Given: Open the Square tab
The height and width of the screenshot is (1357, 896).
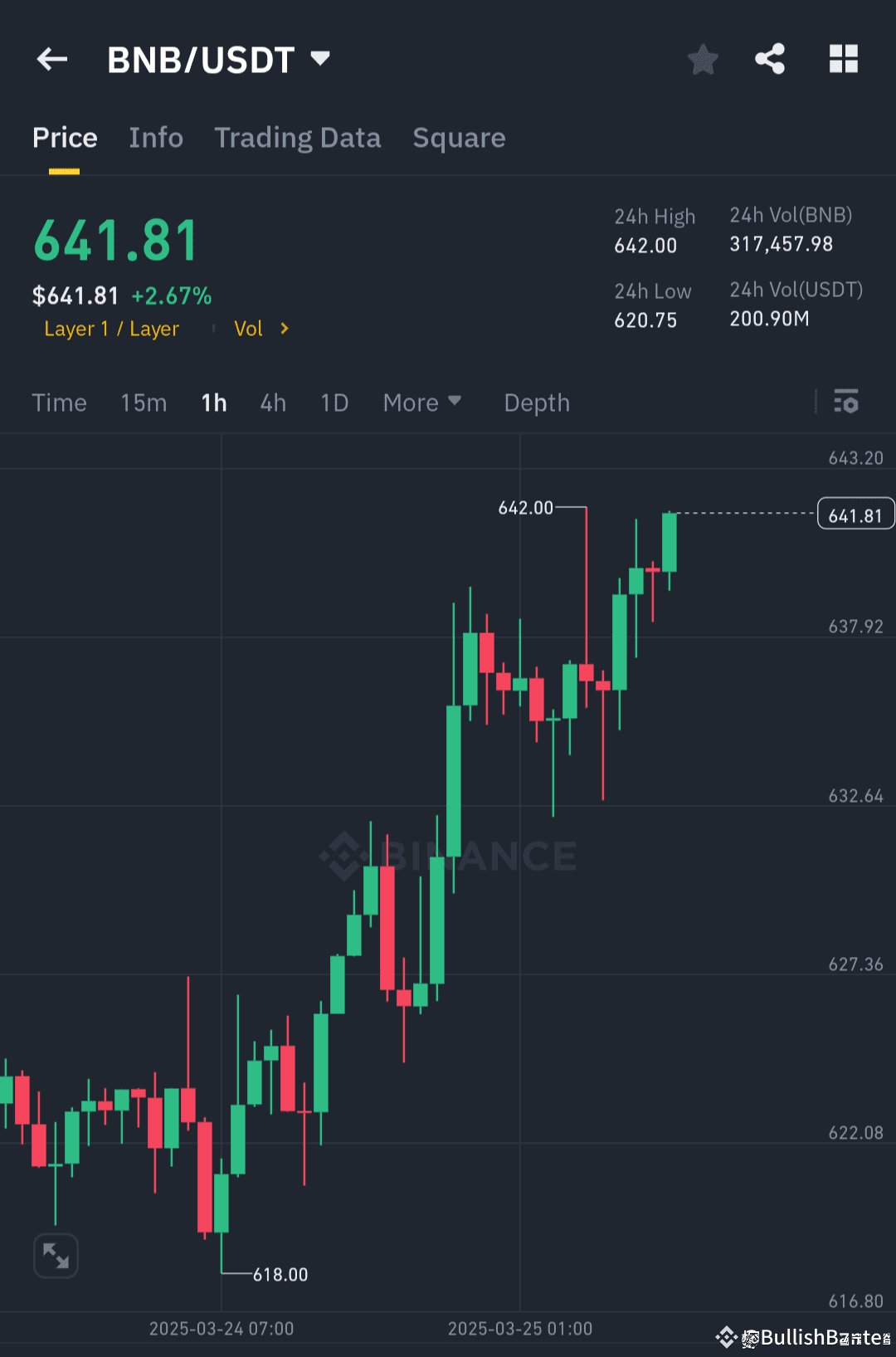Looking at the screenshot, I should 459,138.
